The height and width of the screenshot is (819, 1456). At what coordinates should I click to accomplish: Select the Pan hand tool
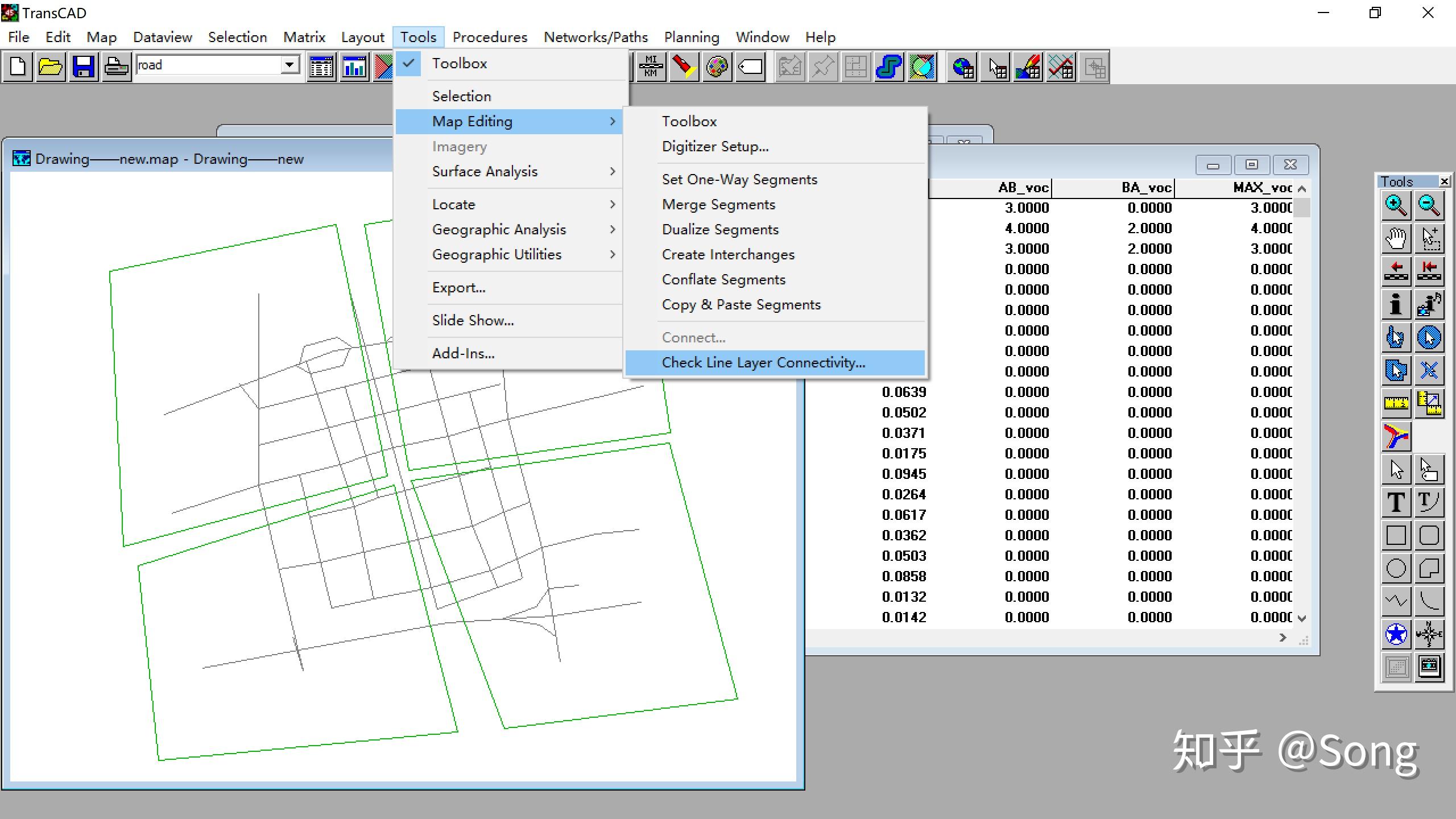coord(1396,238)
